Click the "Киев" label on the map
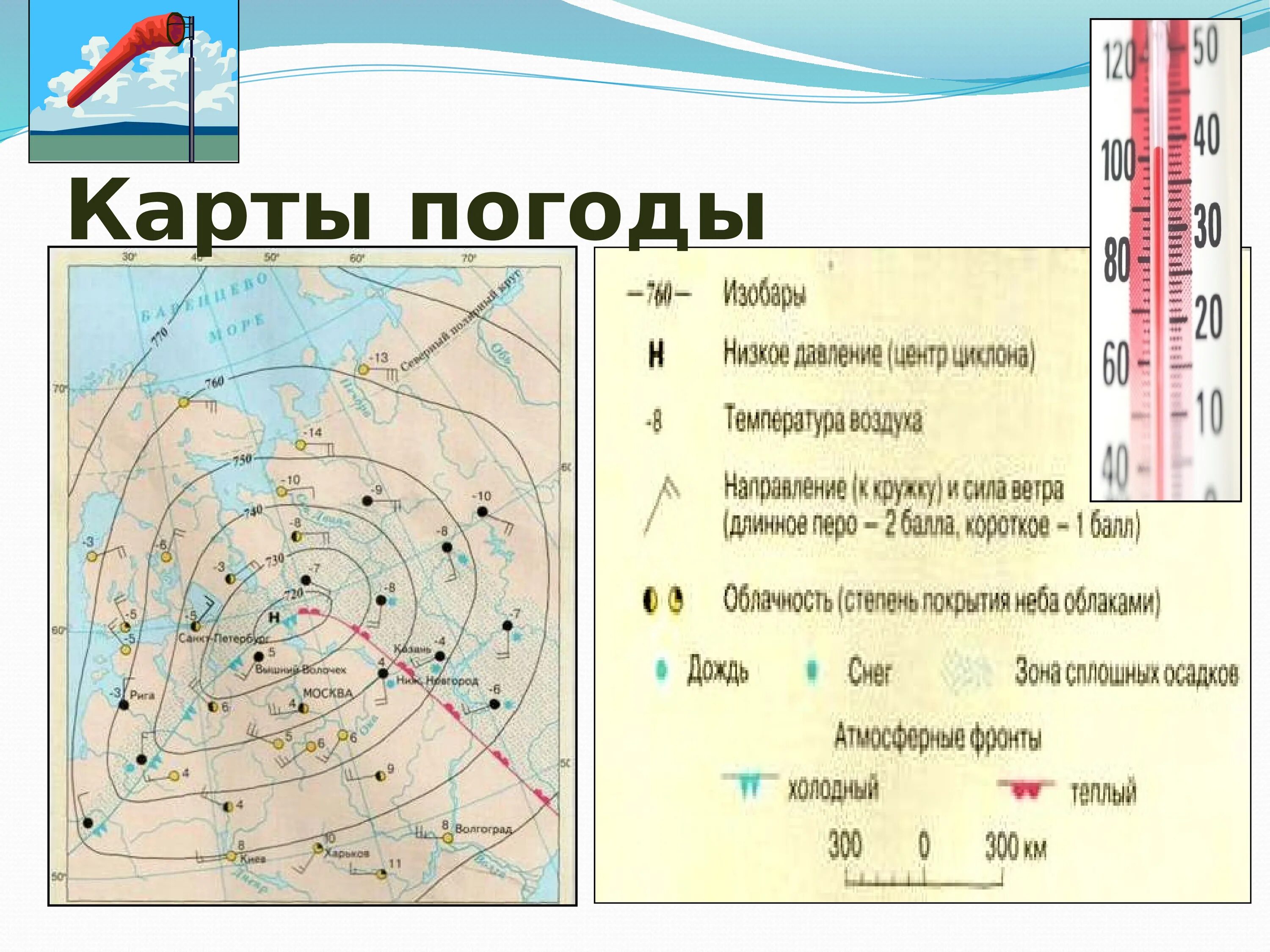This screenshot has height=952, width=1270. (253, 859)
